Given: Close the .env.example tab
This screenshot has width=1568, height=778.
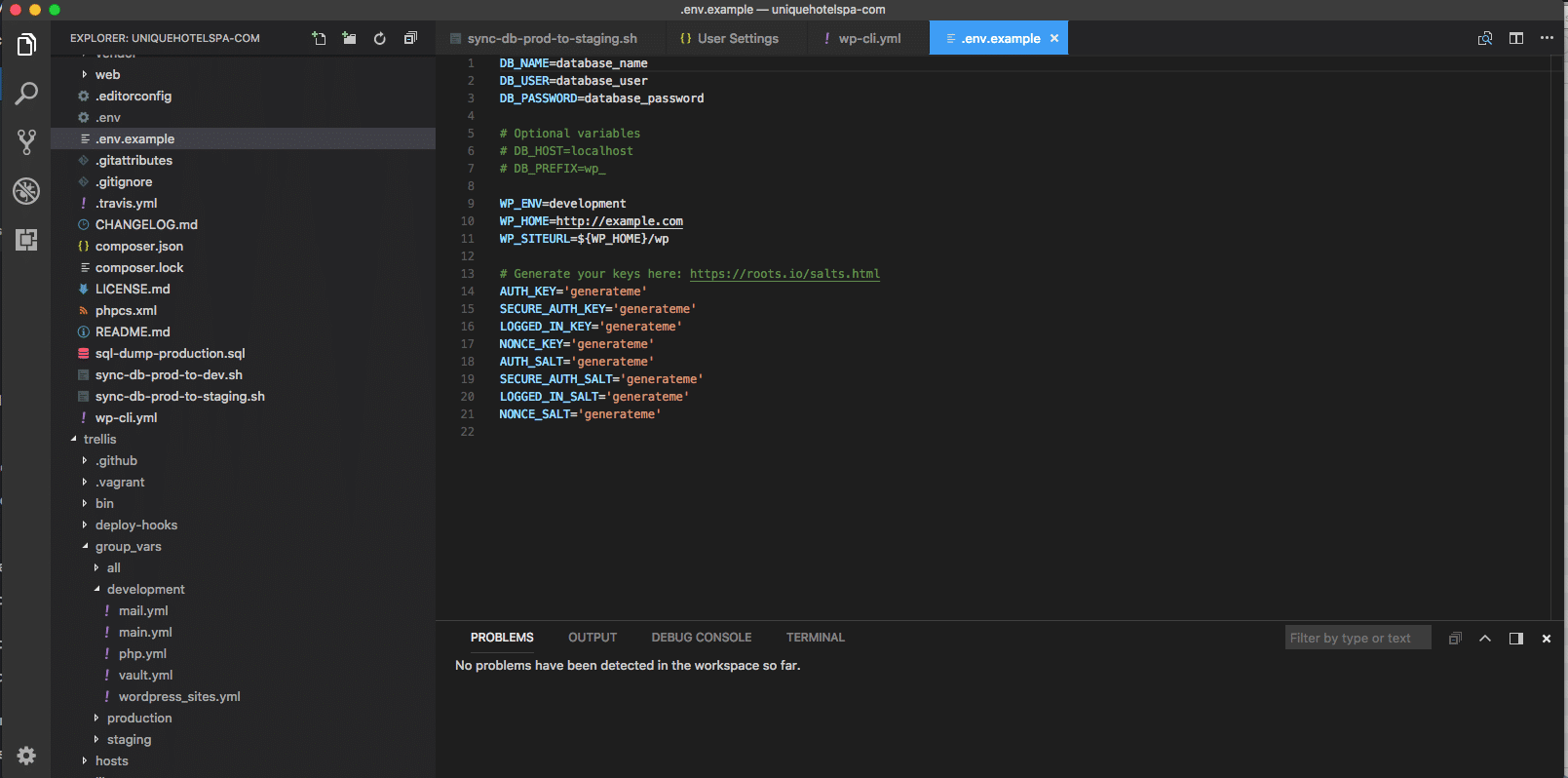Looking at the screenshot, I should (1054, 38).
